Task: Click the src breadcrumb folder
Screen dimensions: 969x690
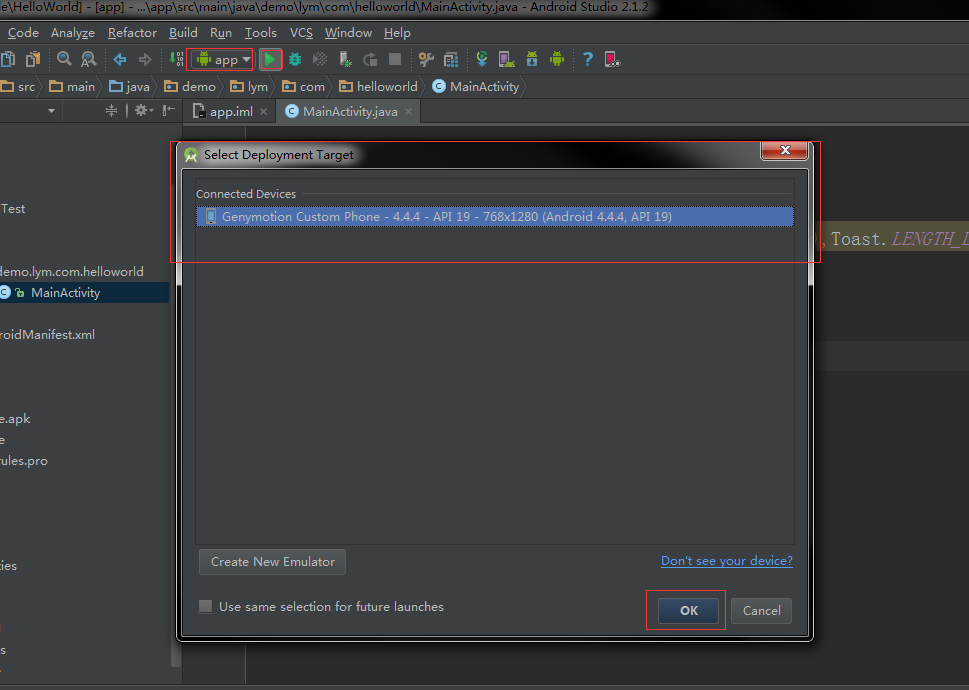Action: point(18,86)
